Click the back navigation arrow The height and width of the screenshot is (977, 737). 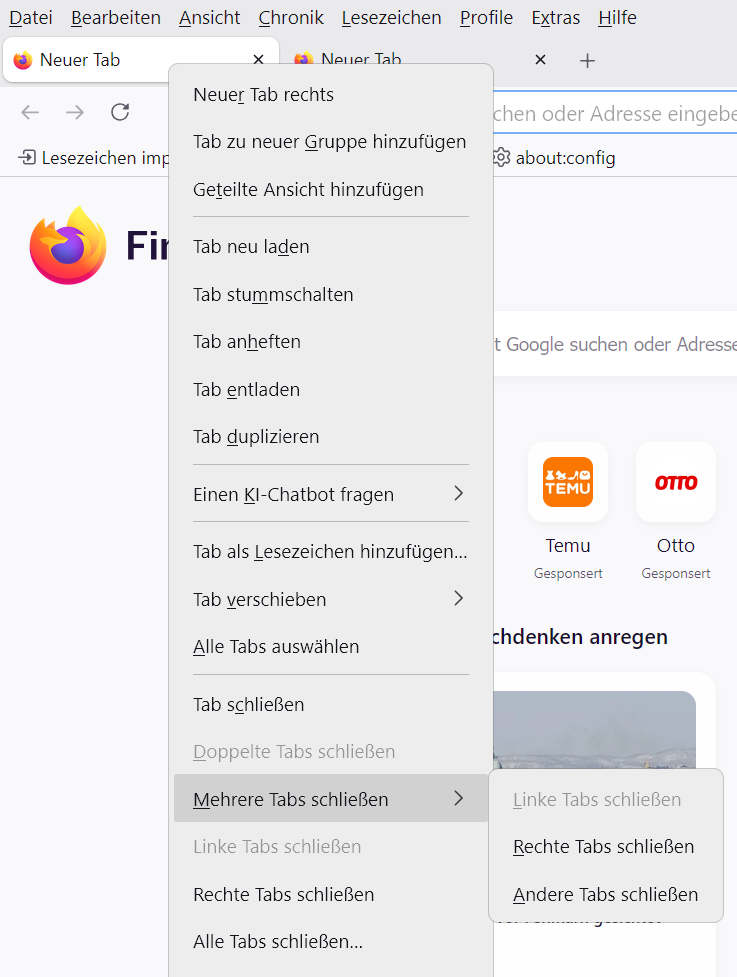coord(30,112)
